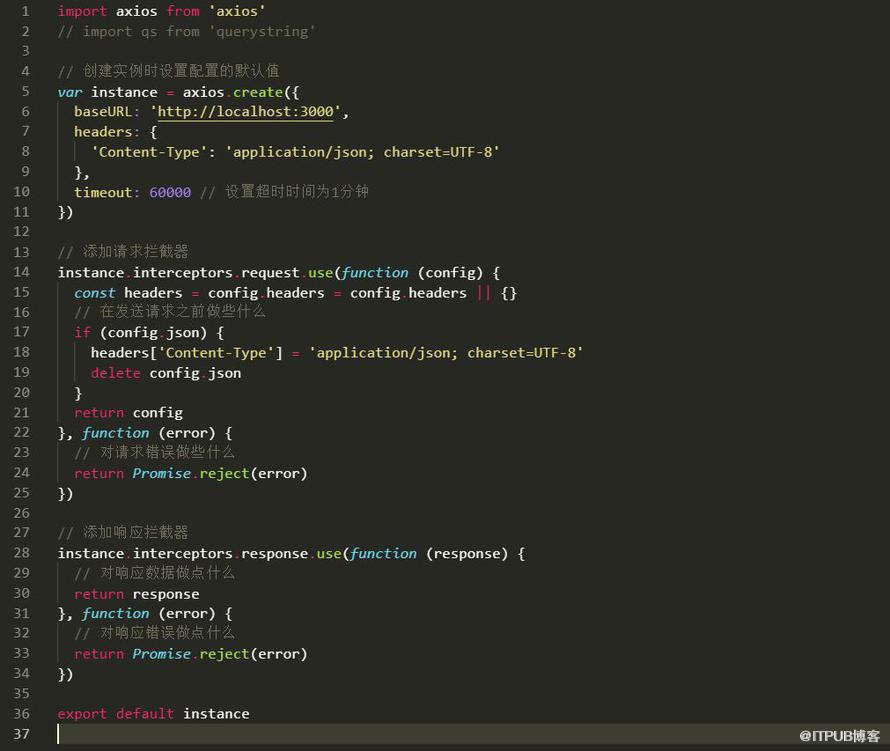This screenshot has height=751, width=890.
Task: Click the create method name after axios
Action: (258, 92)
